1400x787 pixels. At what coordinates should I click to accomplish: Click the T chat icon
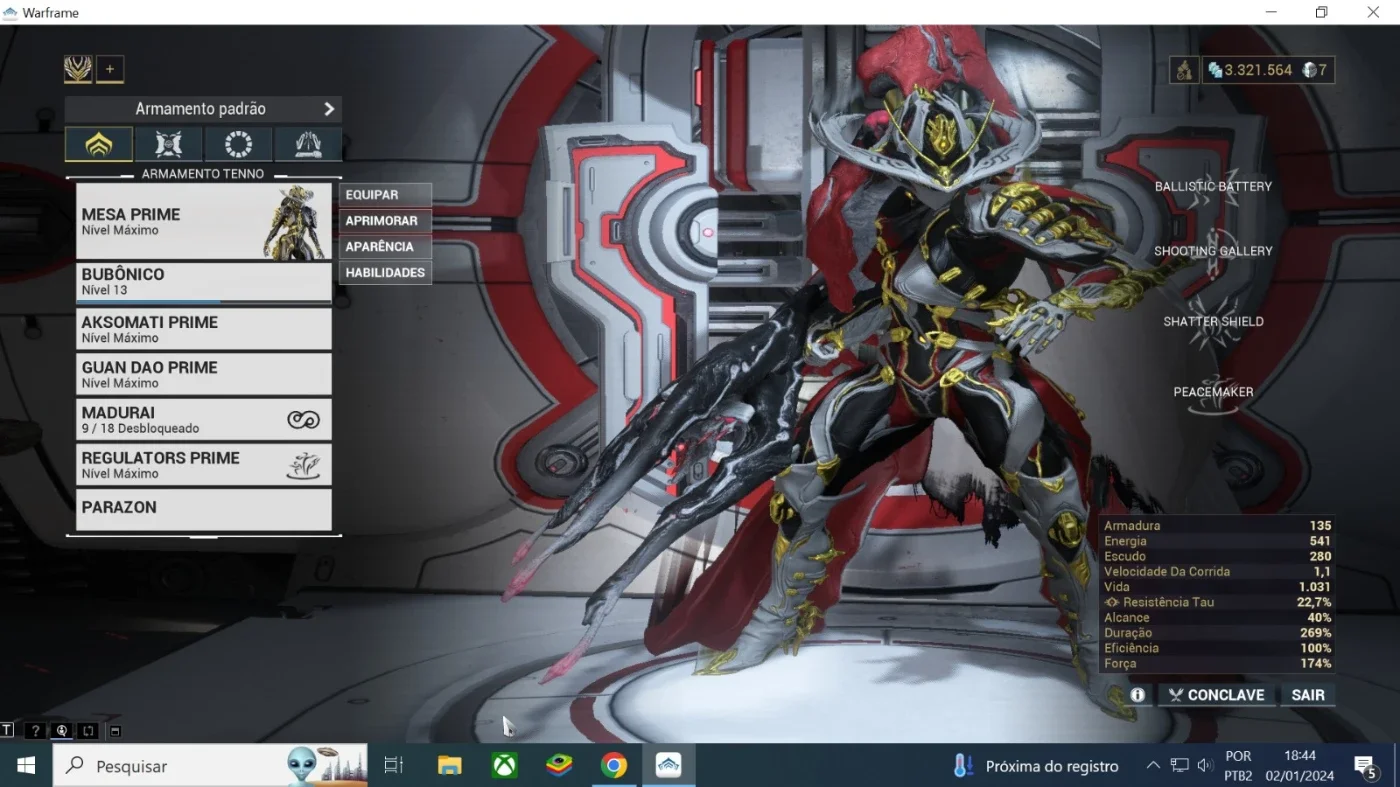point(8,730)
